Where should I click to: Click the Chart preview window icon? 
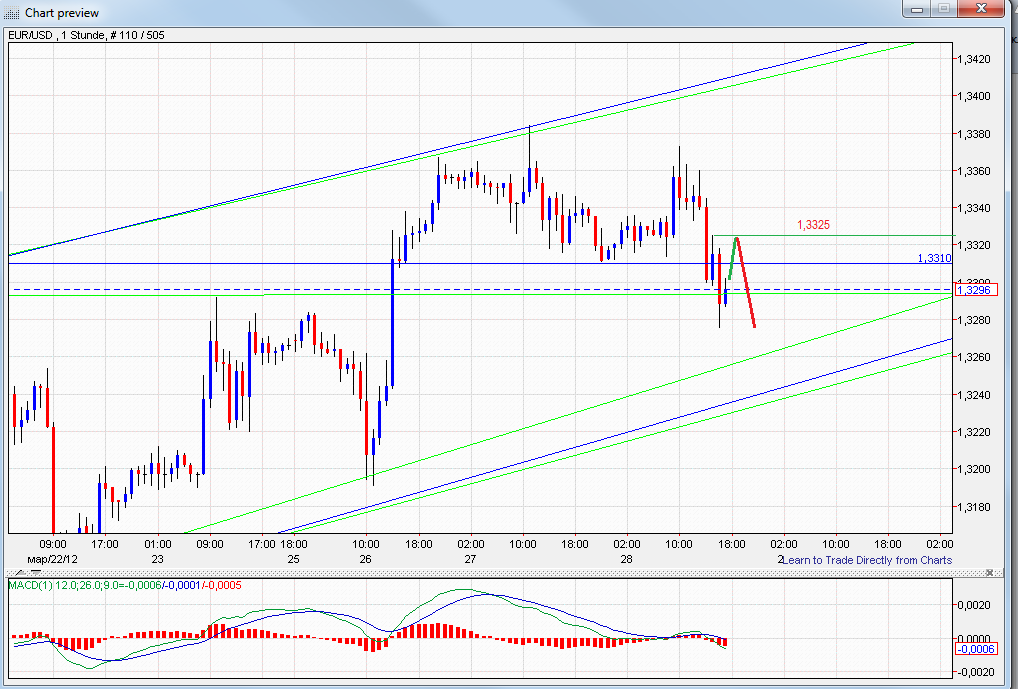(x=13, y=12)
